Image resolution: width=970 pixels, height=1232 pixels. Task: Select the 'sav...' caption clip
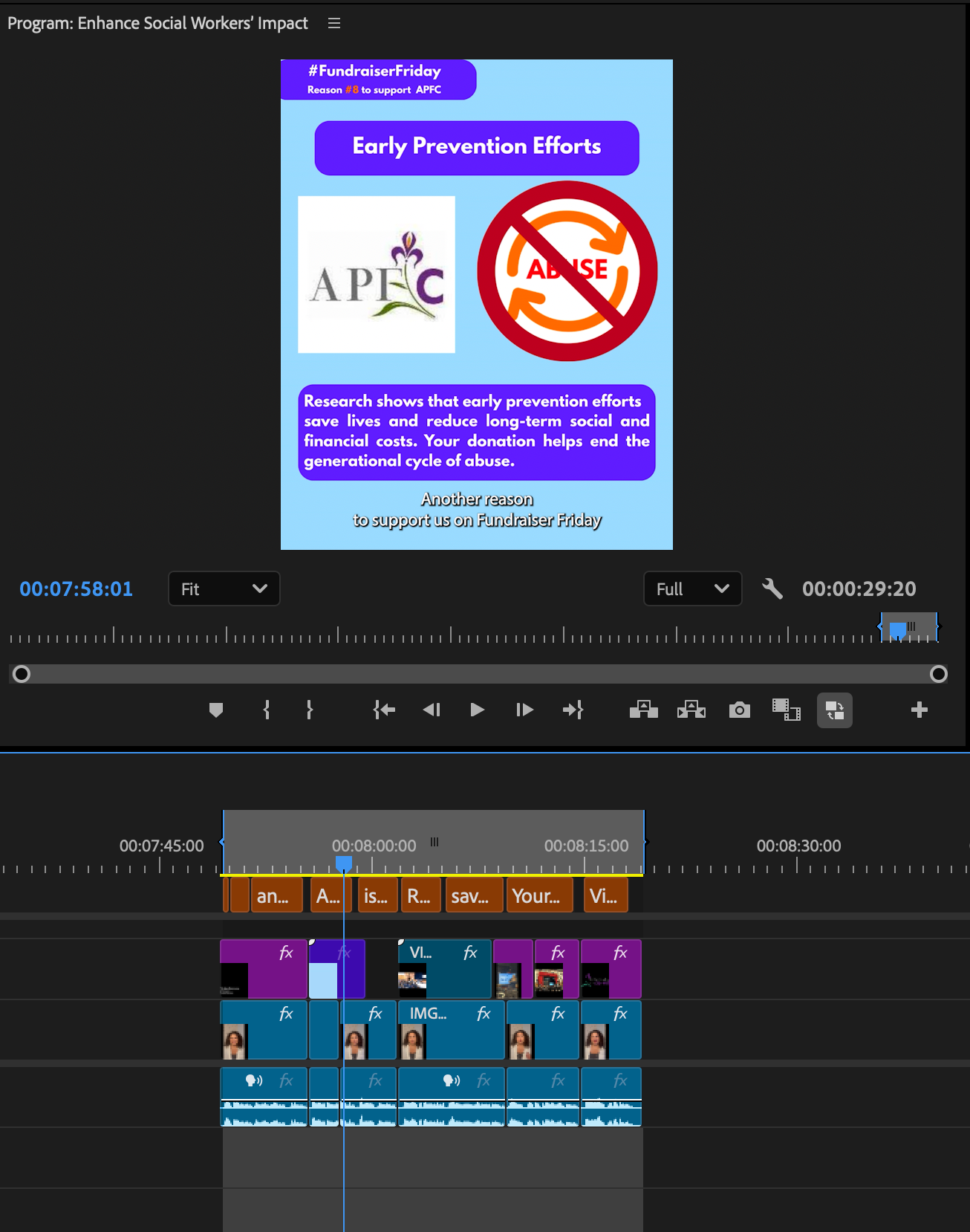475,895
